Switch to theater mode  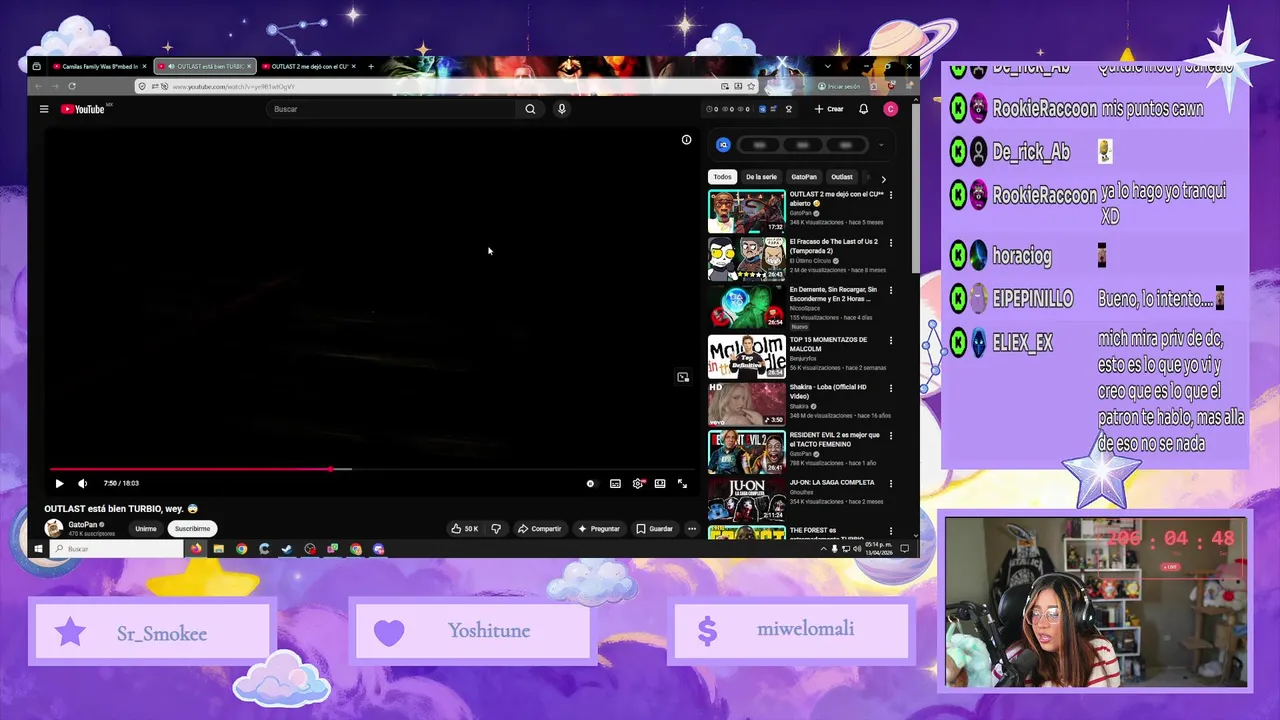pyautogui.click(x=660, y=483)
